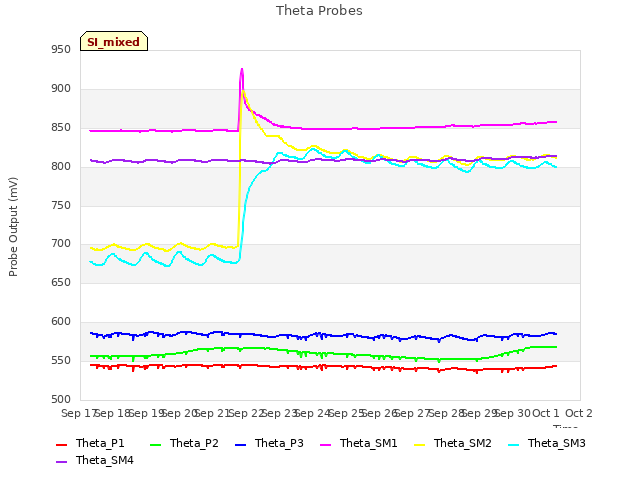Click the 800 y-axis tick label
Image resolution: width=640 pixels, height=480 pixels.
[61, 166]
